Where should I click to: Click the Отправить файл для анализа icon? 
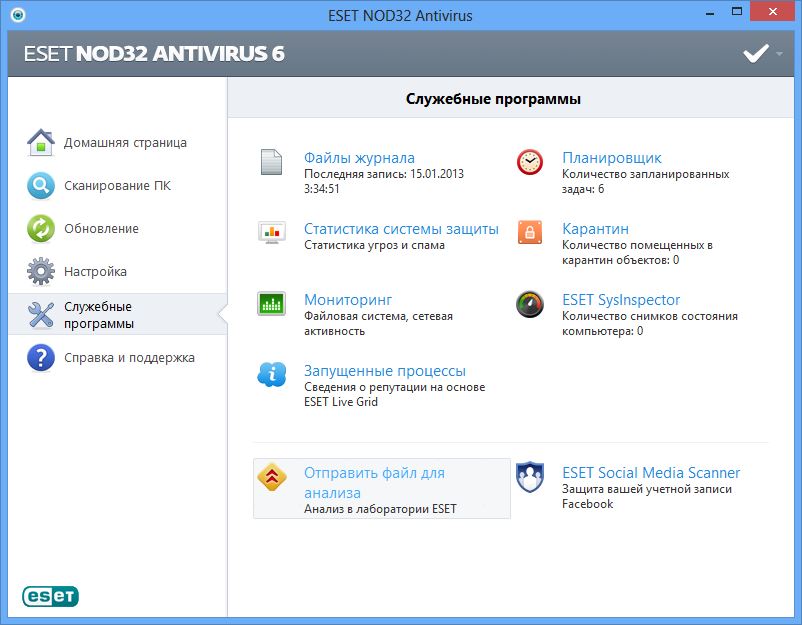pos(271,477)
